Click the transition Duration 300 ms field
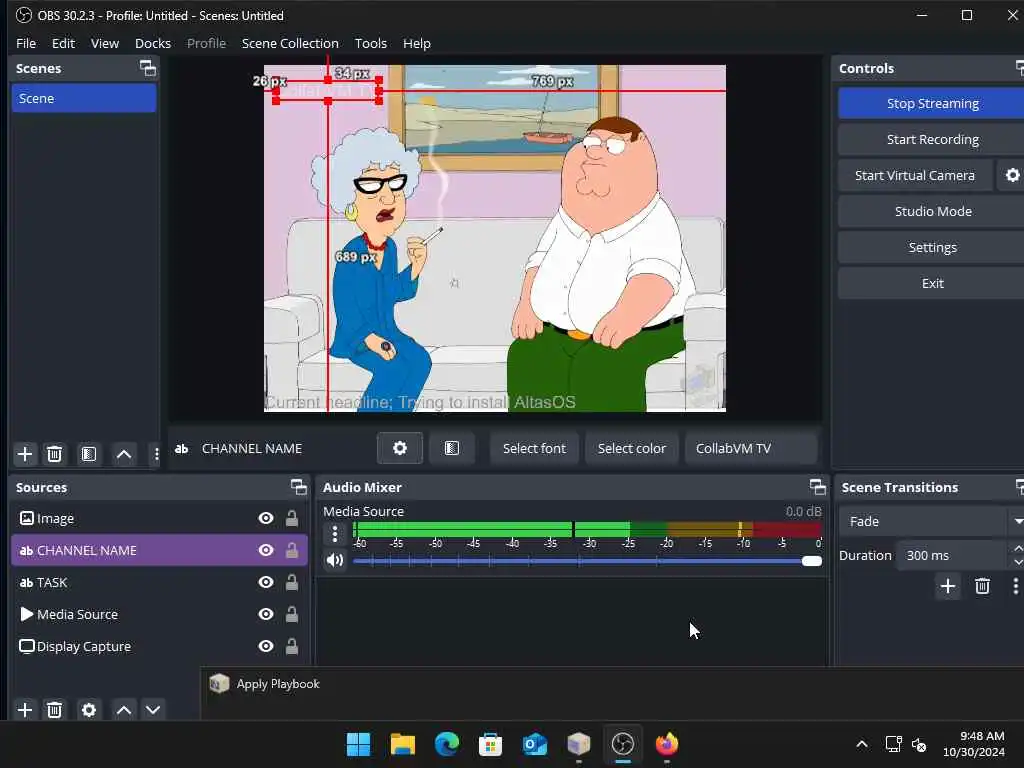 (952, 555)
